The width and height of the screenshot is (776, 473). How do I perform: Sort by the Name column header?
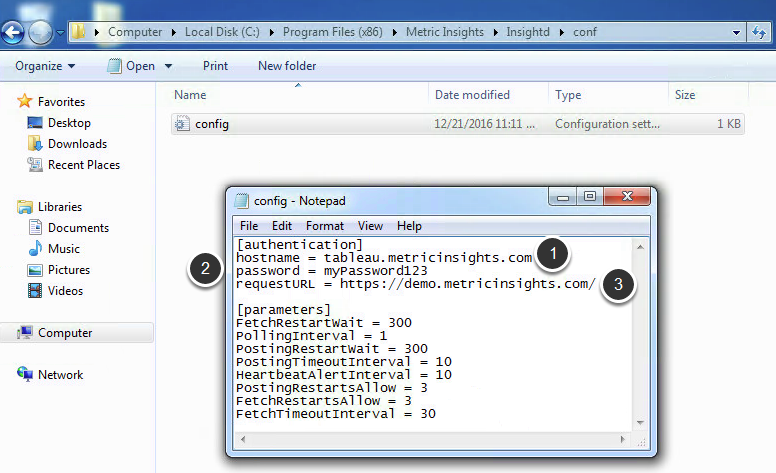click(x=190, y=95)
